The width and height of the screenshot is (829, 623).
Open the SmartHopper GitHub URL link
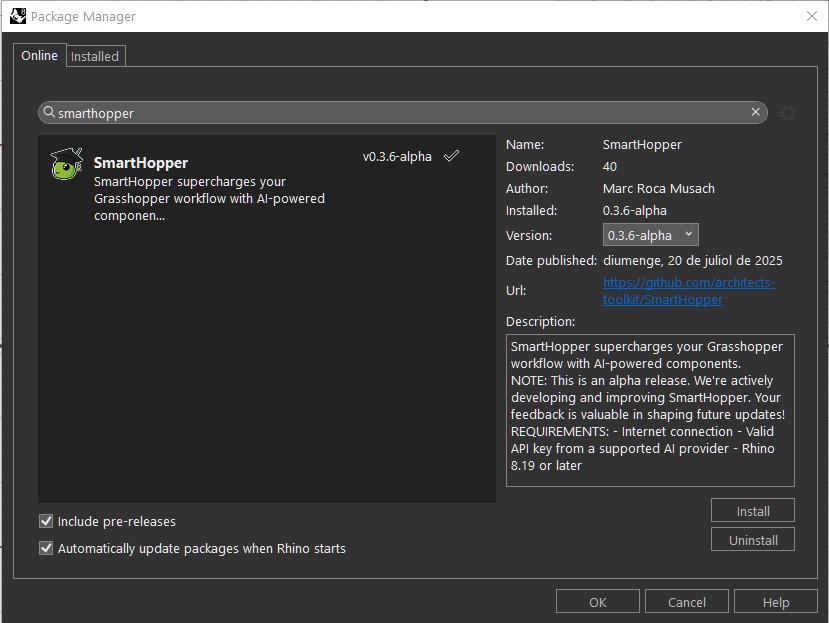(x=688, y=291)
